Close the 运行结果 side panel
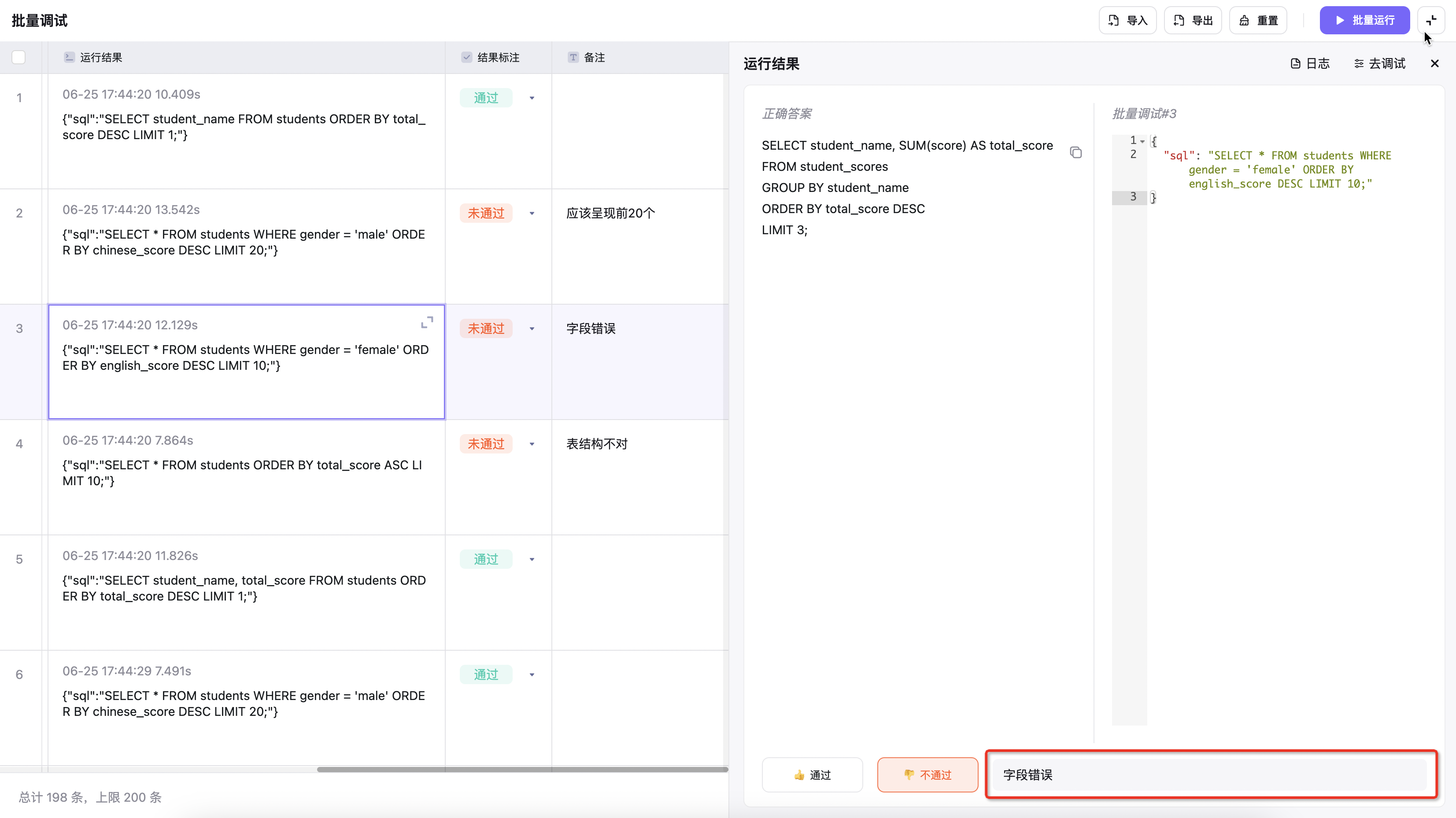Screen dimensions: 1456x818 (1434, 63)
